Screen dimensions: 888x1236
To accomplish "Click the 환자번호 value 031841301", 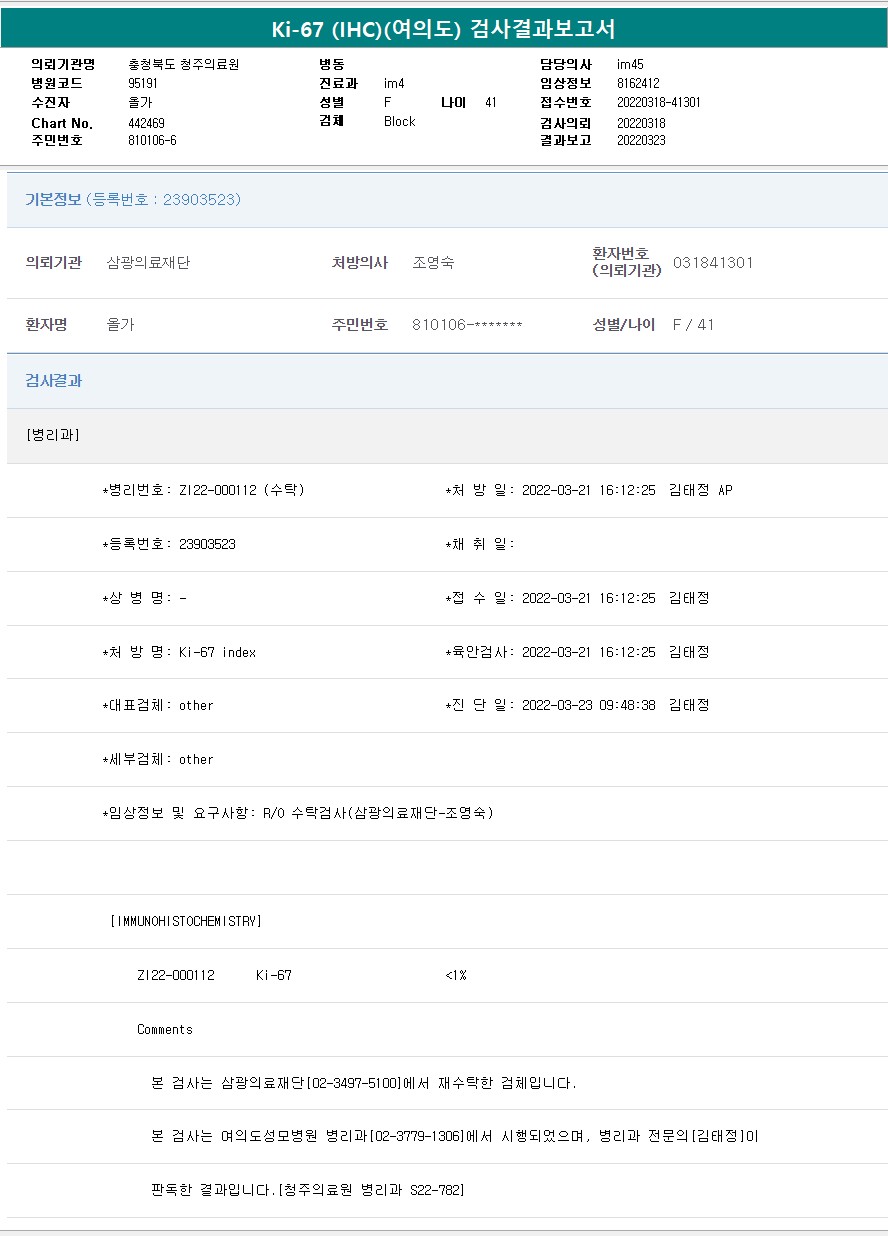I will pos(713,263).
